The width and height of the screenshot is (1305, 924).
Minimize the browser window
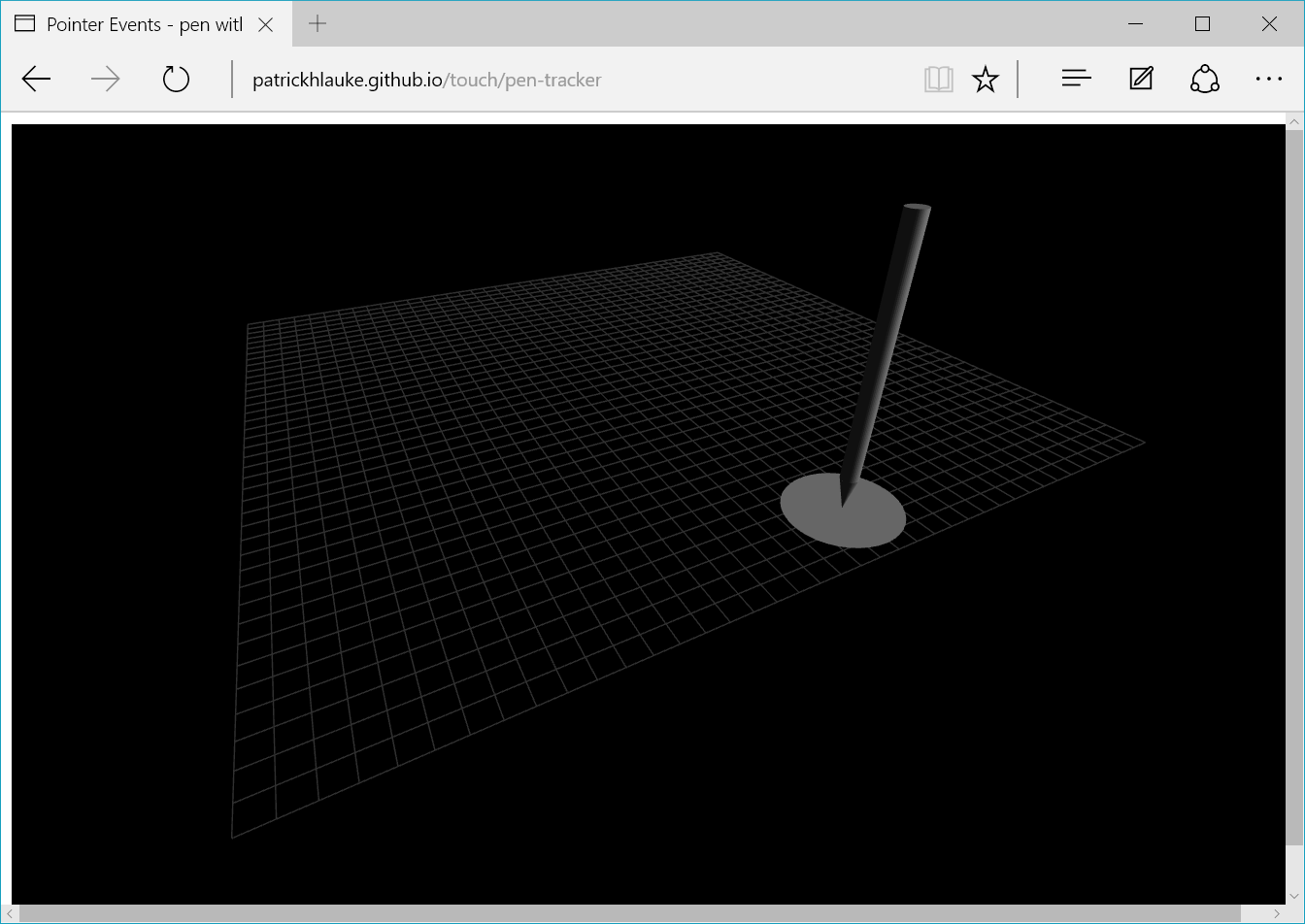pyautogui.click(x=1136, y=24)
